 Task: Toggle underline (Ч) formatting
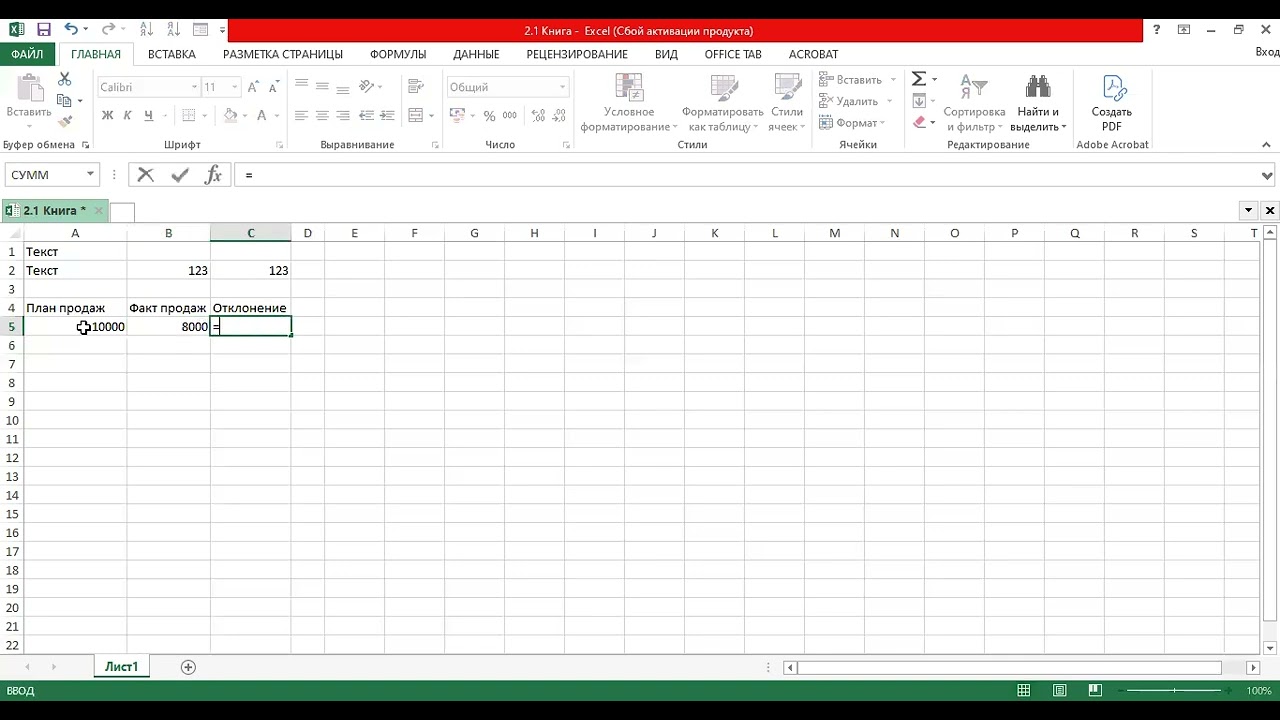tap(148, 116)
